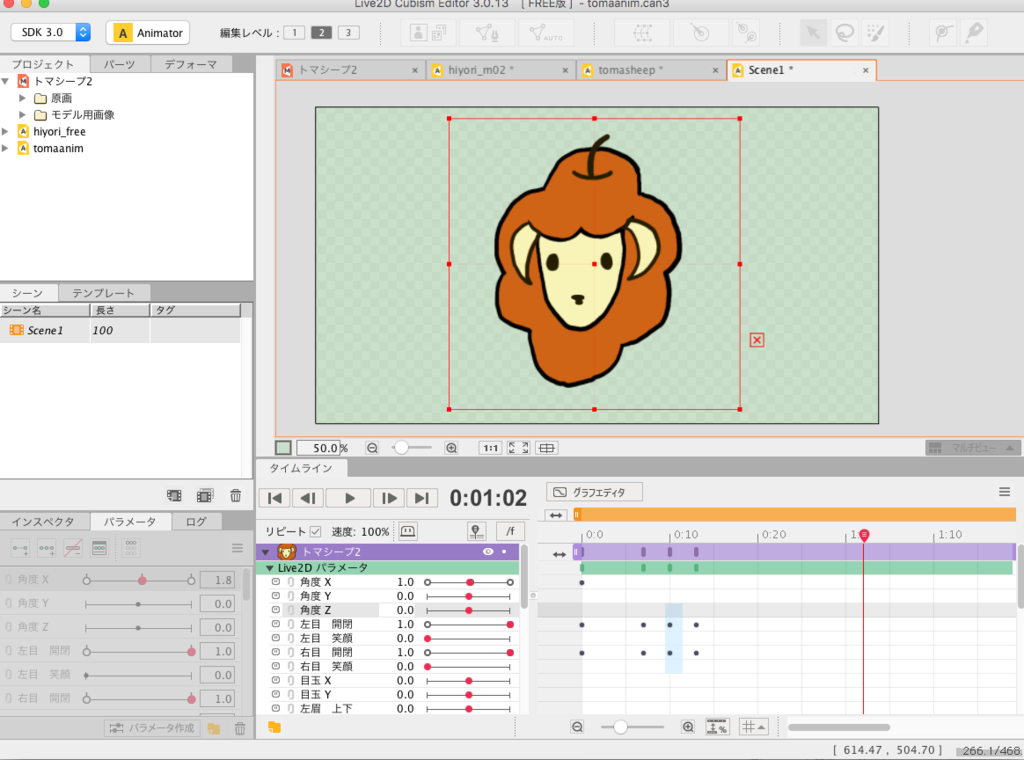Screen dimensions: 1024x760
Task: Switch to the インスペクタ tab
Action: 43,522
